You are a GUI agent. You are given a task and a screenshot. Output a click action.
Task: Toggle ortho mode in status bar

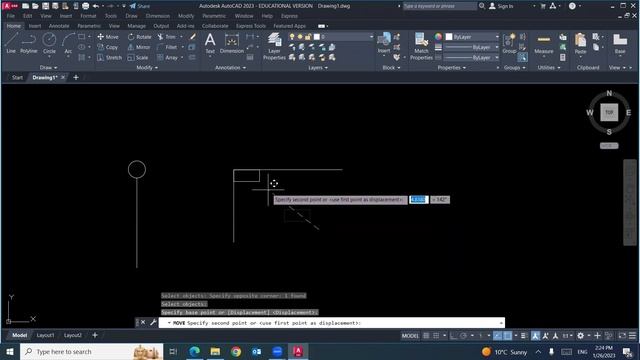(x=453, y=336)
